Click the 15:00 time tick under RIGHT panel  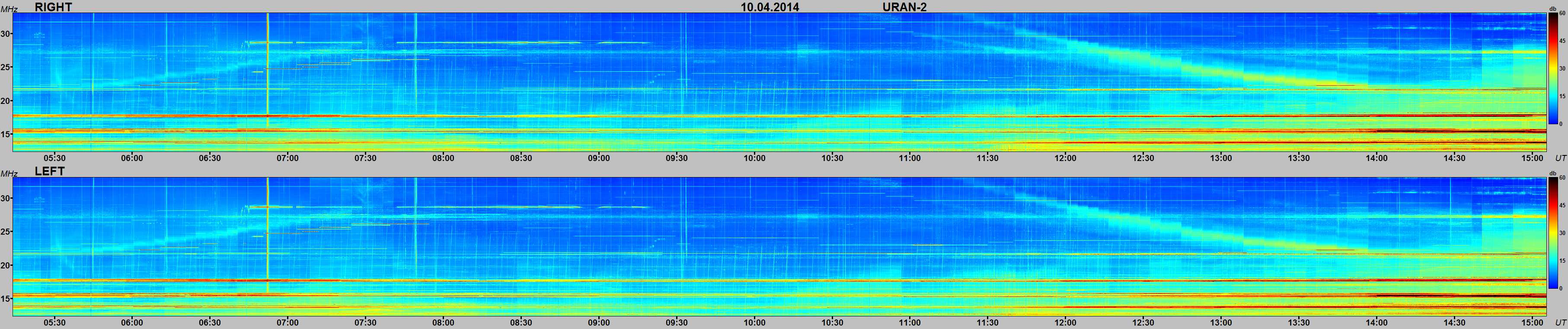(x=1533, y=158)
